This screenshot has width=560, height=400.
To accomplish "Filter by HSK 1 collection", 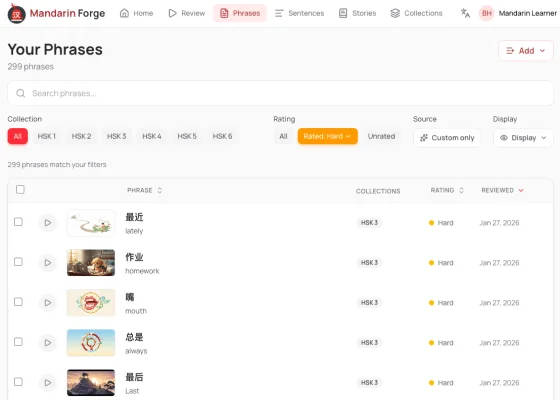I will [47, 136].
